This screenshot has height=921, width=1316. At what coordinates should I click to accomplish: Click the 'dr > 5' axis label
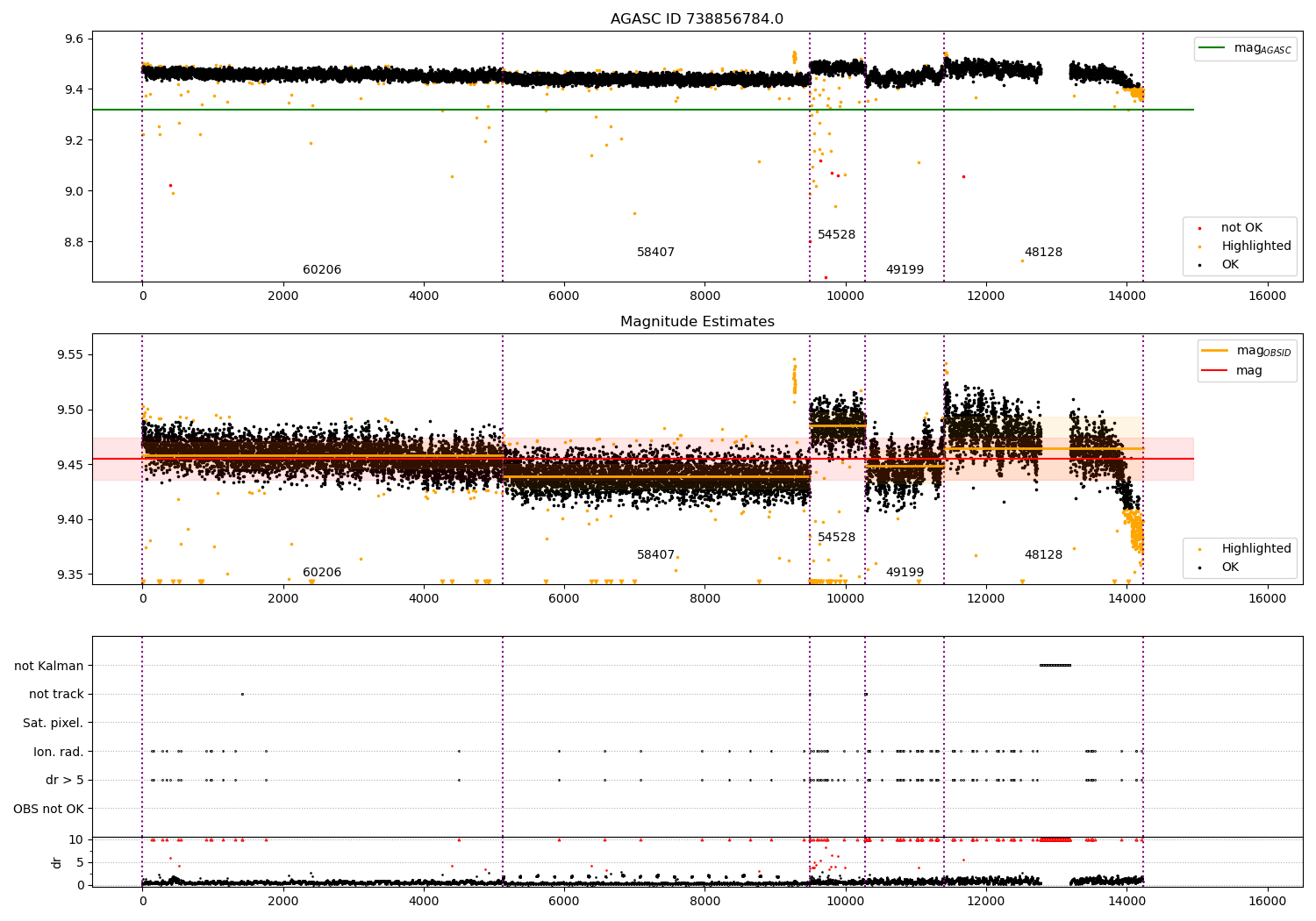coord(65,780)
